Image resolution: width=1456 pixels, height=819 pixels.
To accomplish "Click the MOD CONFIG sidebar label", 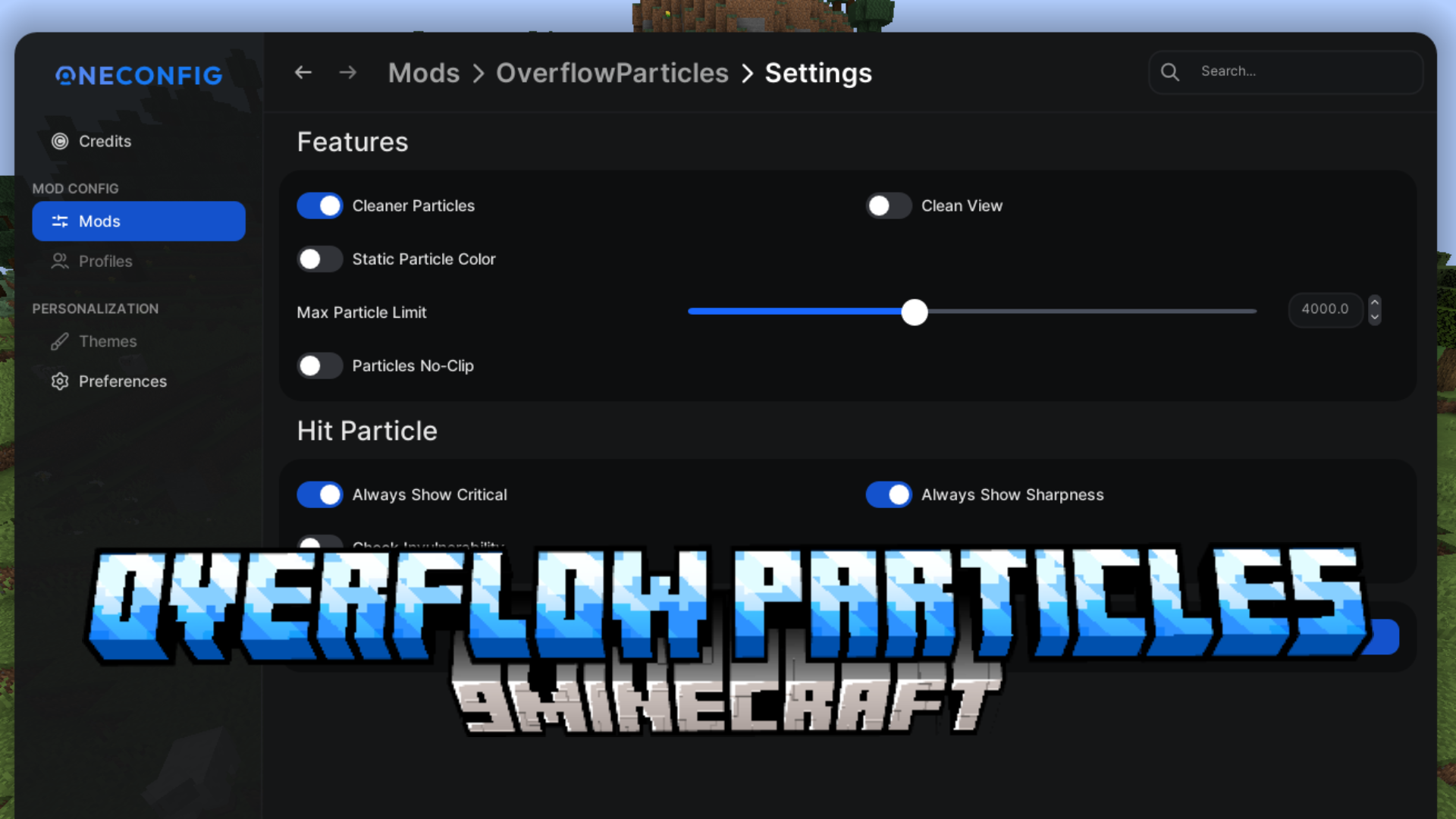I will point(75,189).
